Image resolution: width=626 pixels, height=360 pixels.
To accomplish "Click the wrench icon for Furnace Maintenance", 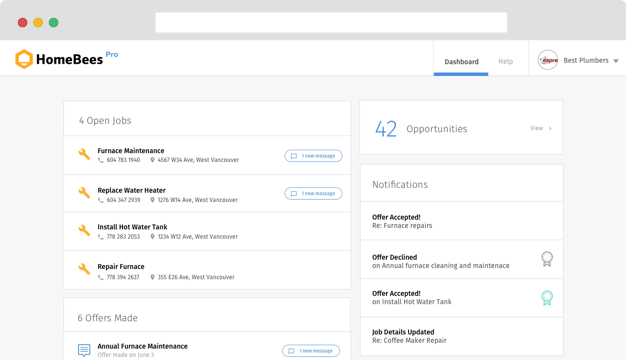I will coord(84,154).
